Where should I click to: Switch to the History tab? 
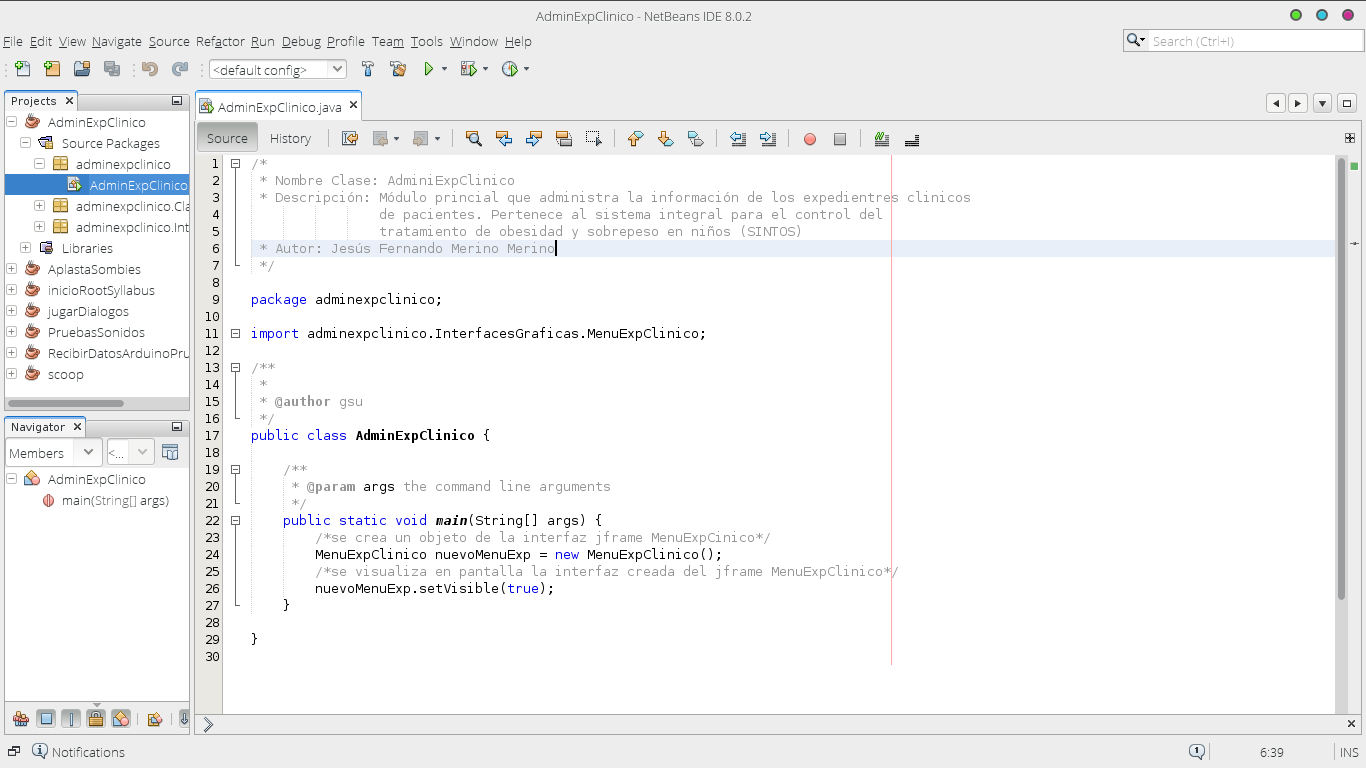point(290,138)
